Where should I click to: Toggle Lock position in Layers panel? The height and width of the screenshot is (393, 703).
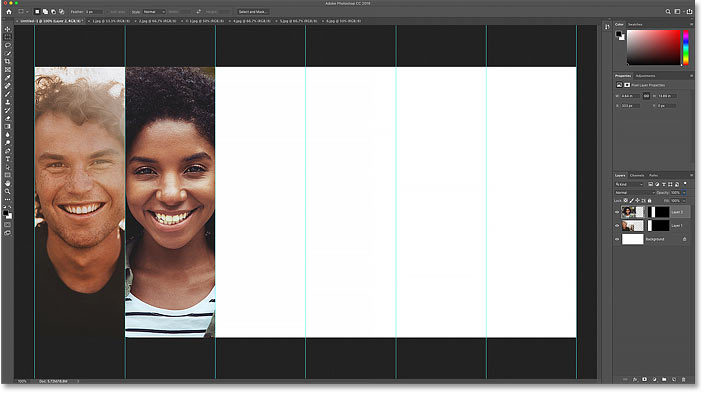638,200
